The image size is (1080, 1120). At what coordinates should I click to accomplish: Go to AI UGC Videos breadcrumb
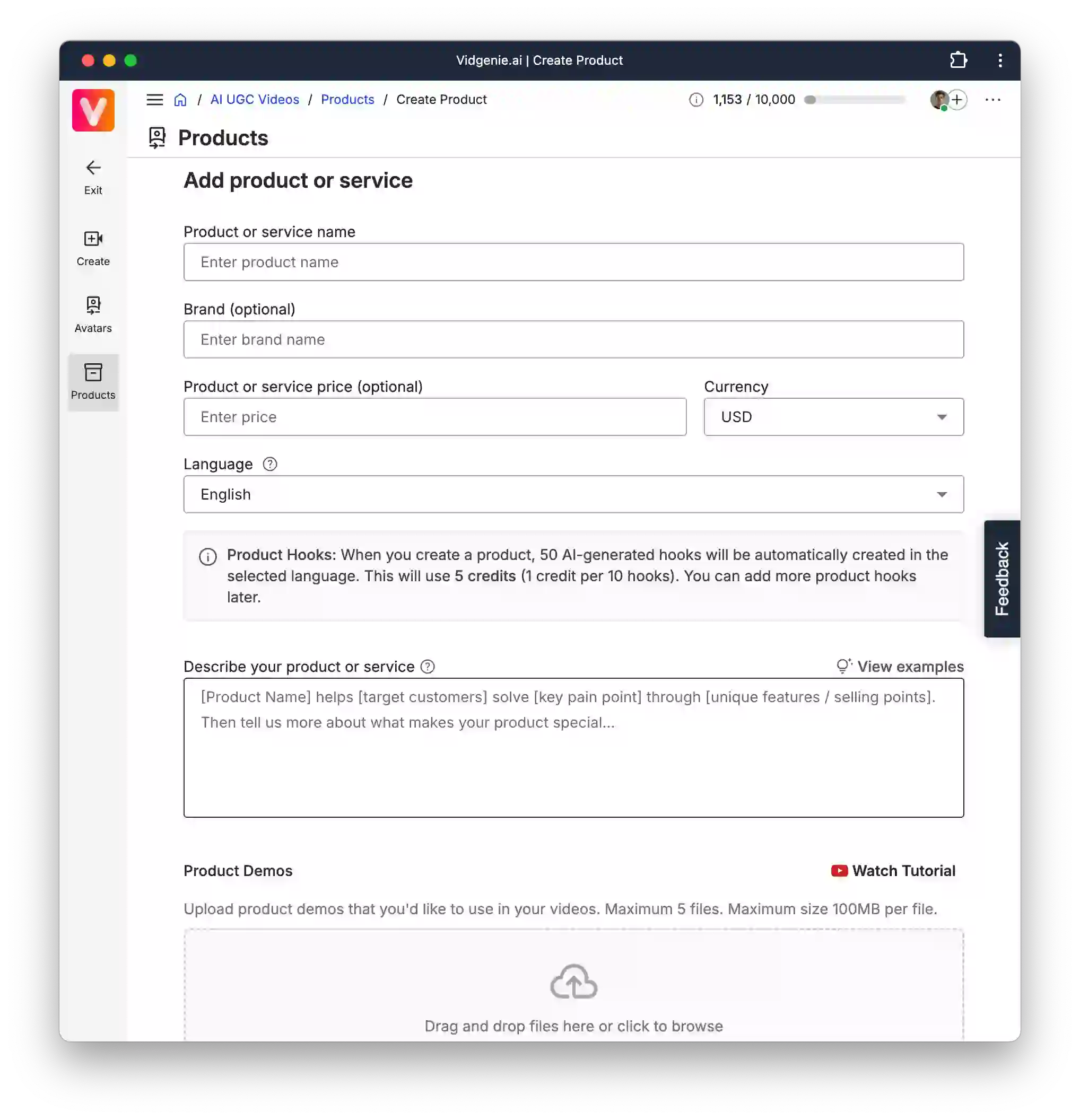pos(255,99)
